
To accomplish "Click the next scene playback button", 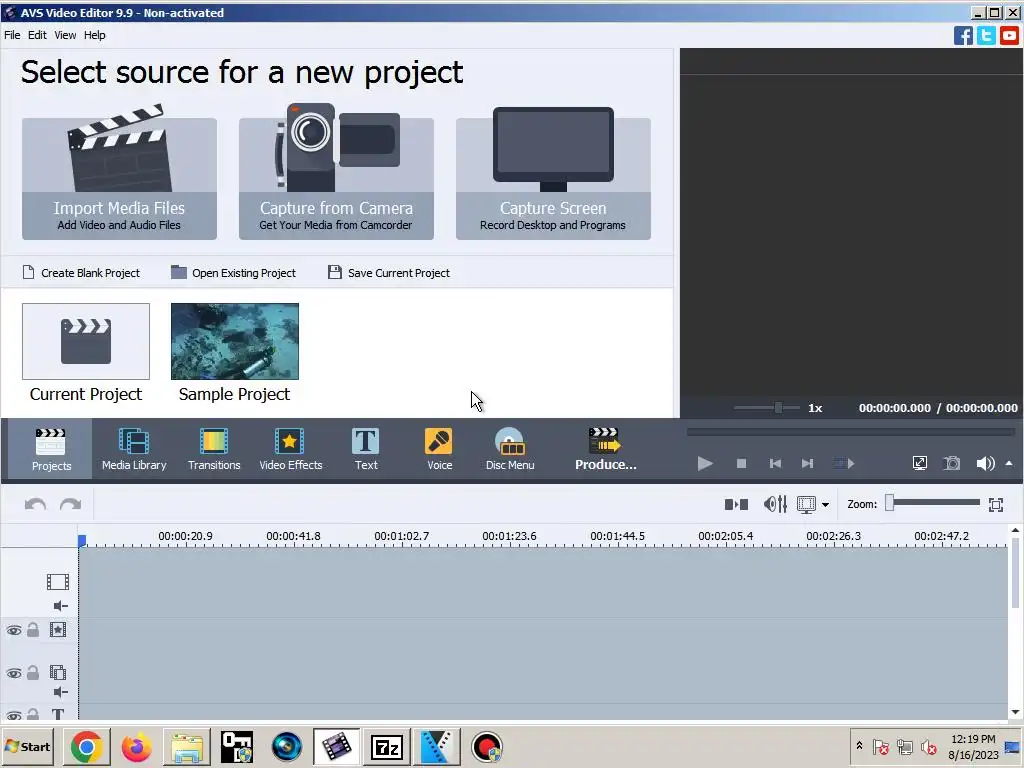I will (x=844, y=464).
